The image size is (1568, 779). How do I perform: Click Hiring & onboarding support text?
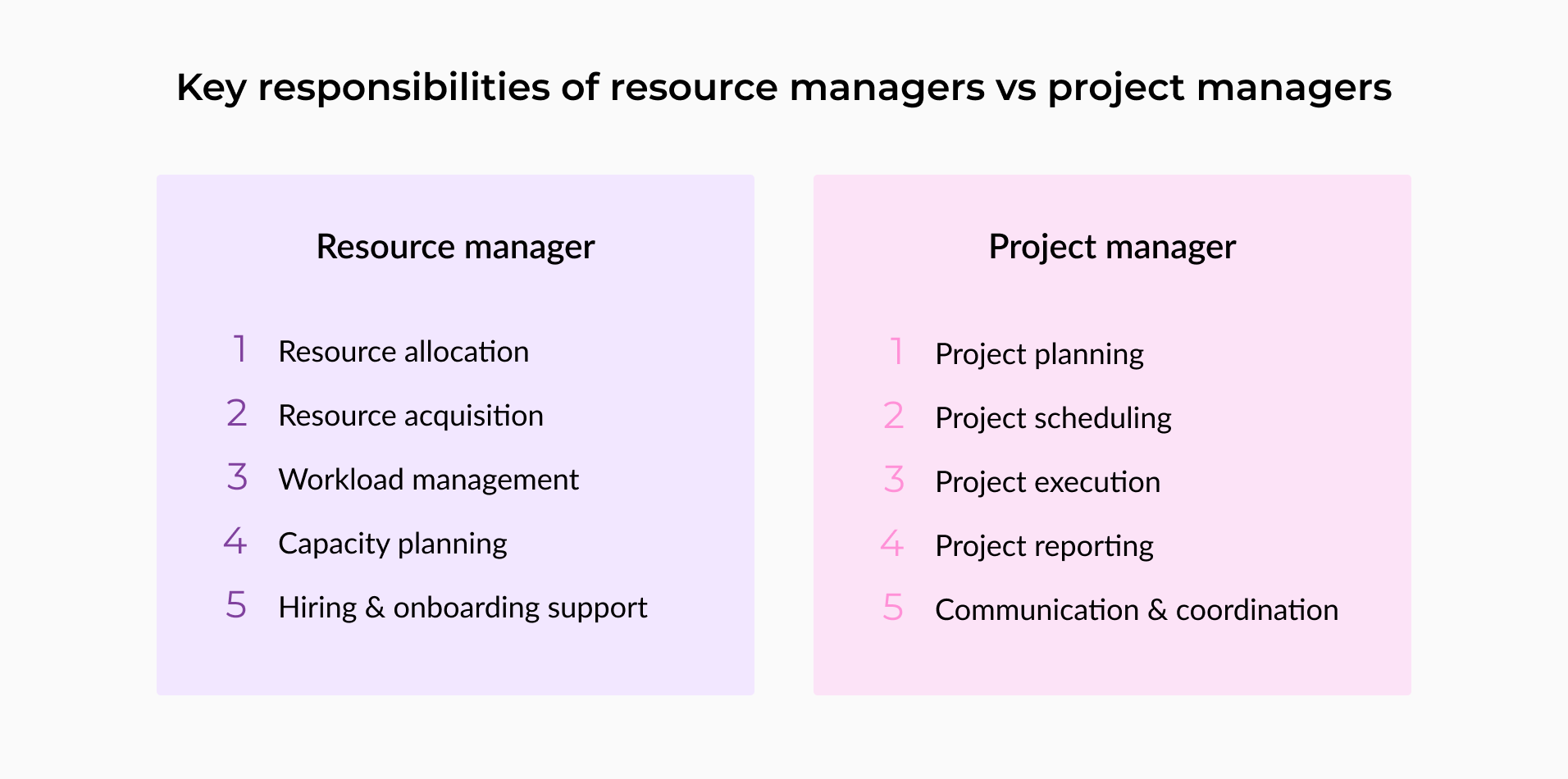463,608
